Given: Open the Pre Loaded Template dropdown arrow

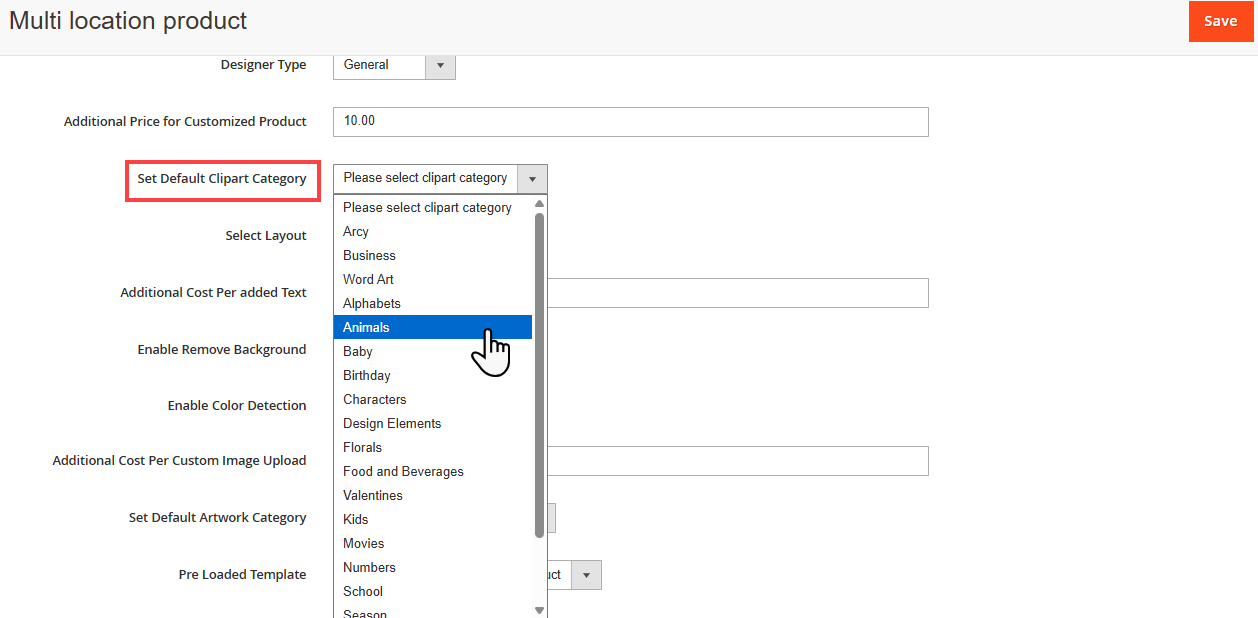Looking at the screenshot, I should click(586, 575).
